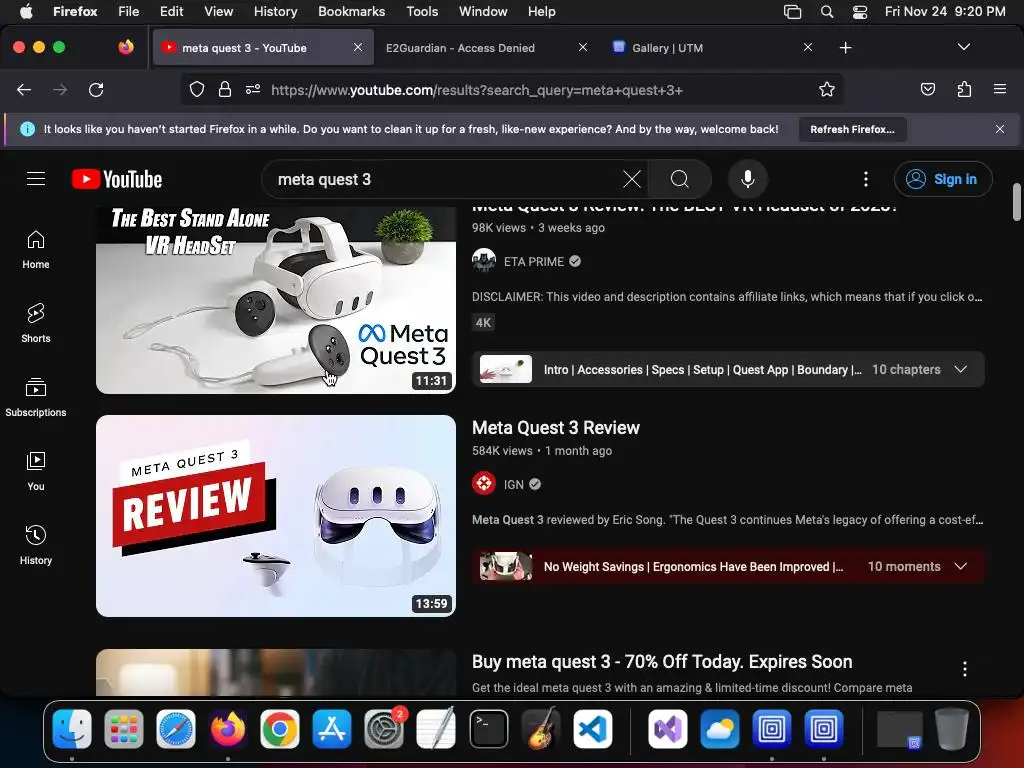Open Spotlight search in the menu bar
This screenshot has width=1024, height=768.
click(827, 12)
